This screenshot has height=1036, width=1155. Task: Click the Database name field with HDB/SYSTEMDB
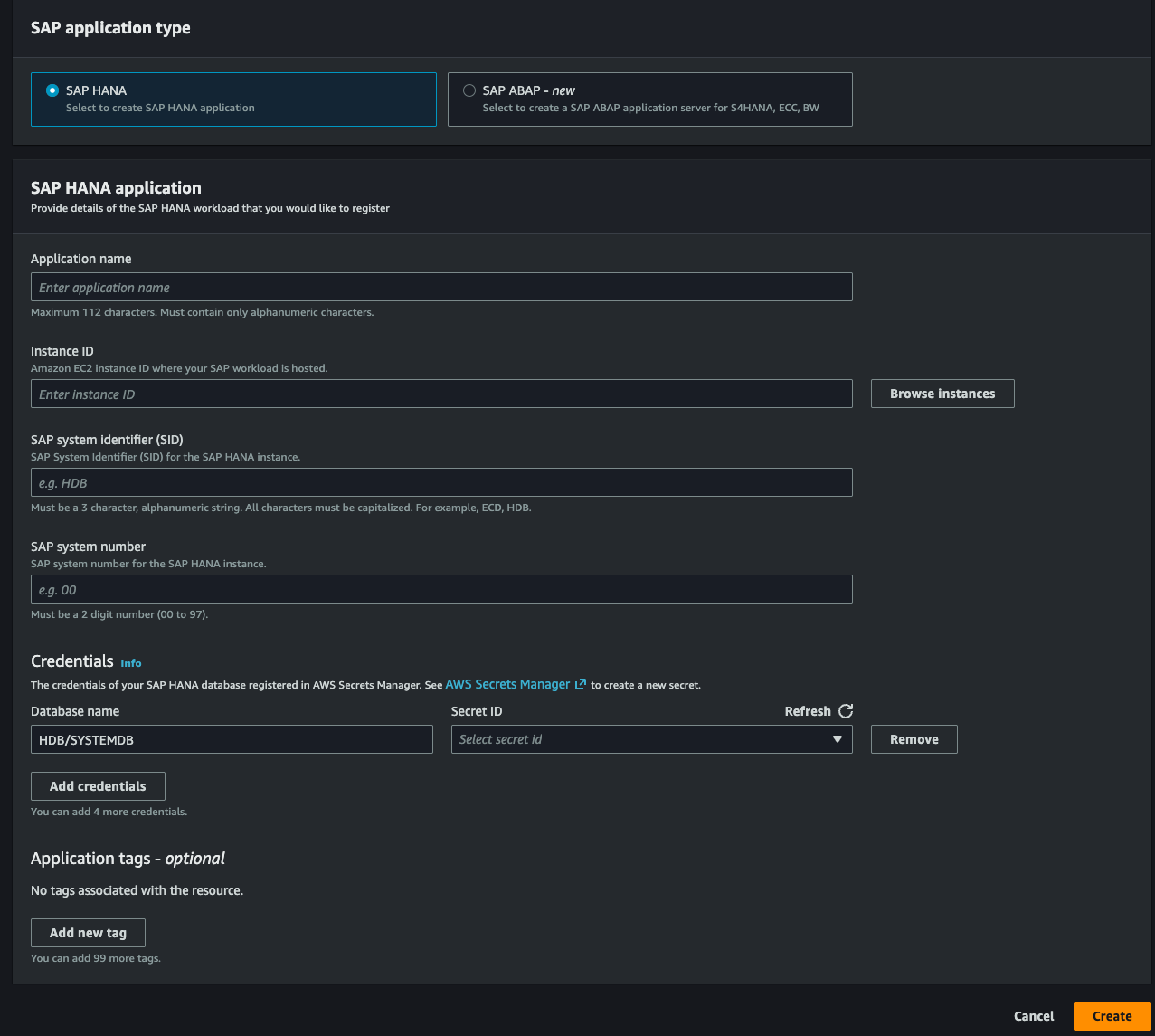(x=232, y=739)
